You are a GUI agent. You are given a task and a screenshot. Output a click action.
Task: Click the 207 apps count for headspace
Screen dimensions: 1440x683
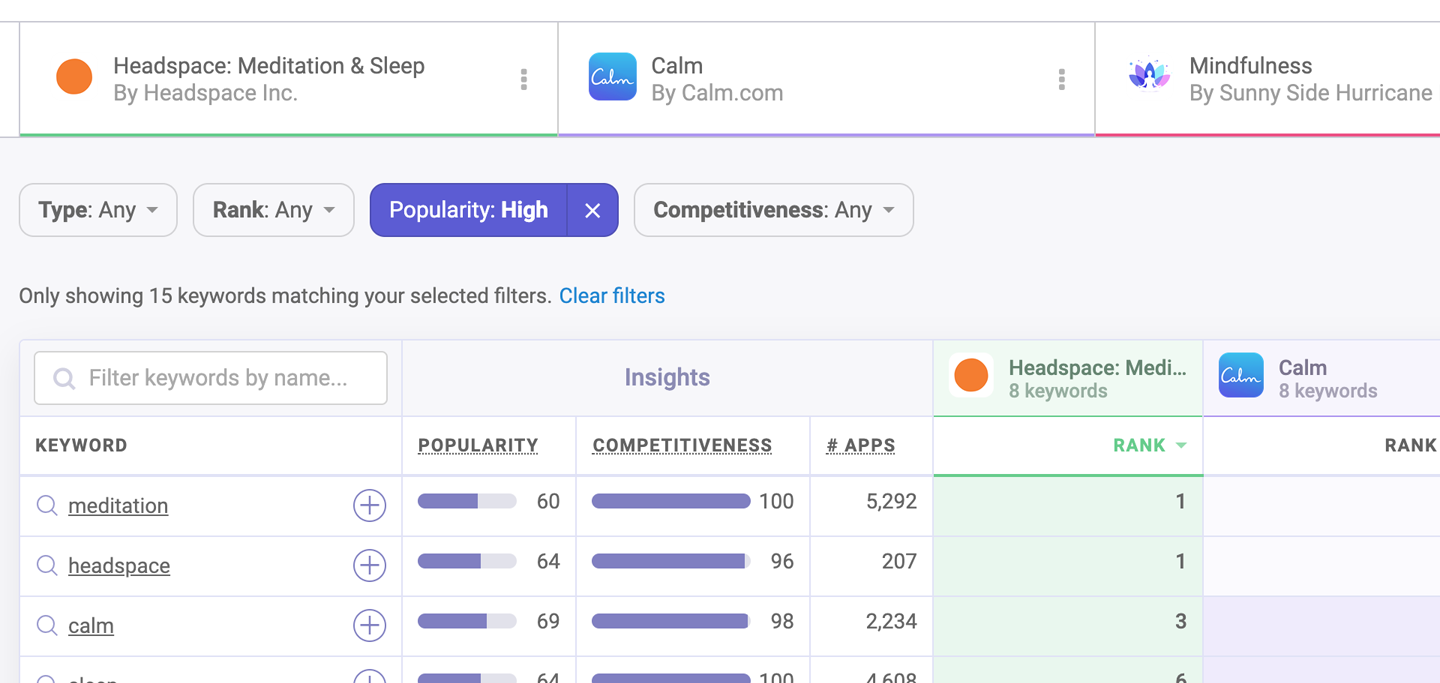pos(899,562)
